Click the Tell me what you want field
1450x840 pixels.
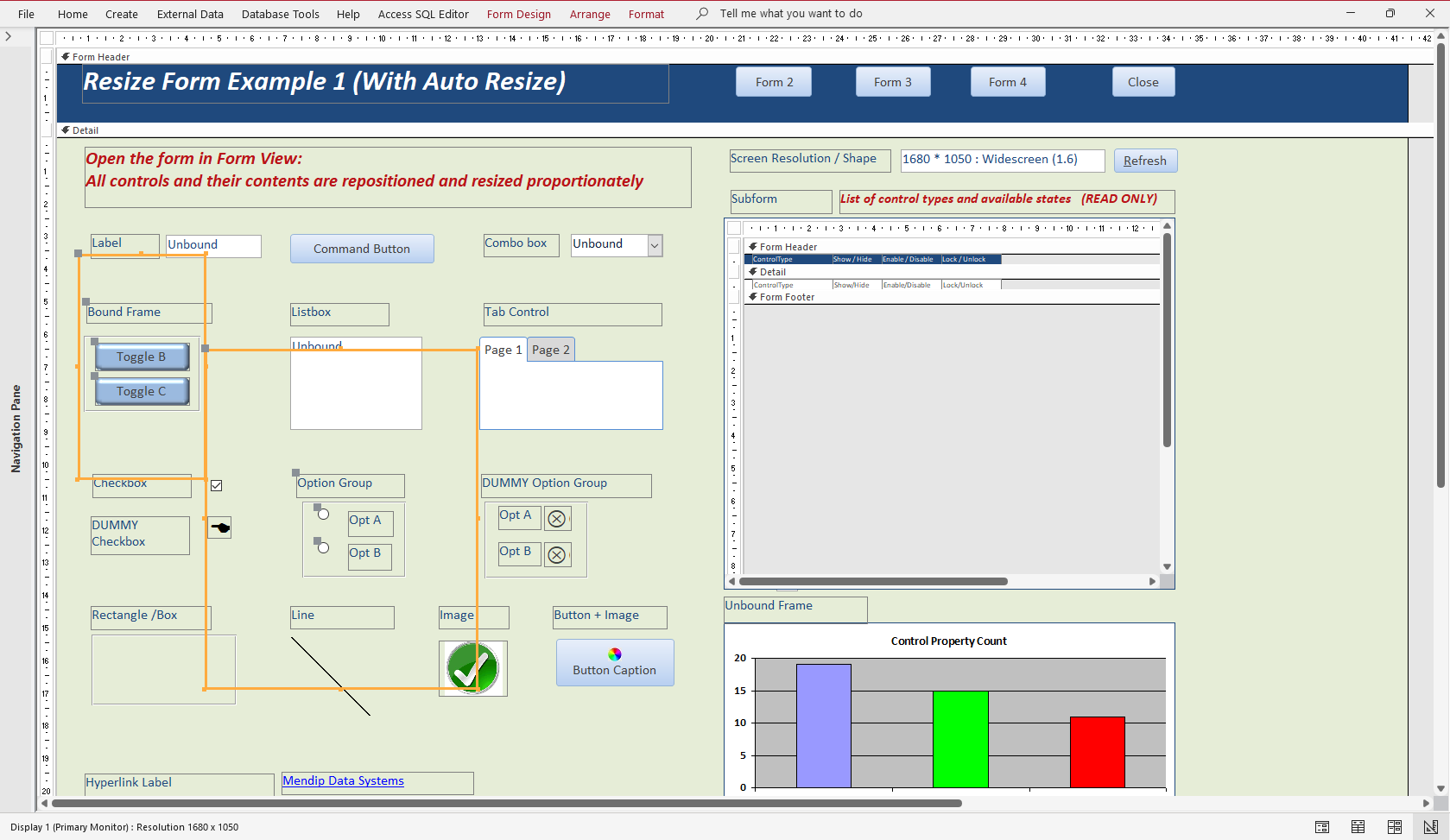[791, 14]
